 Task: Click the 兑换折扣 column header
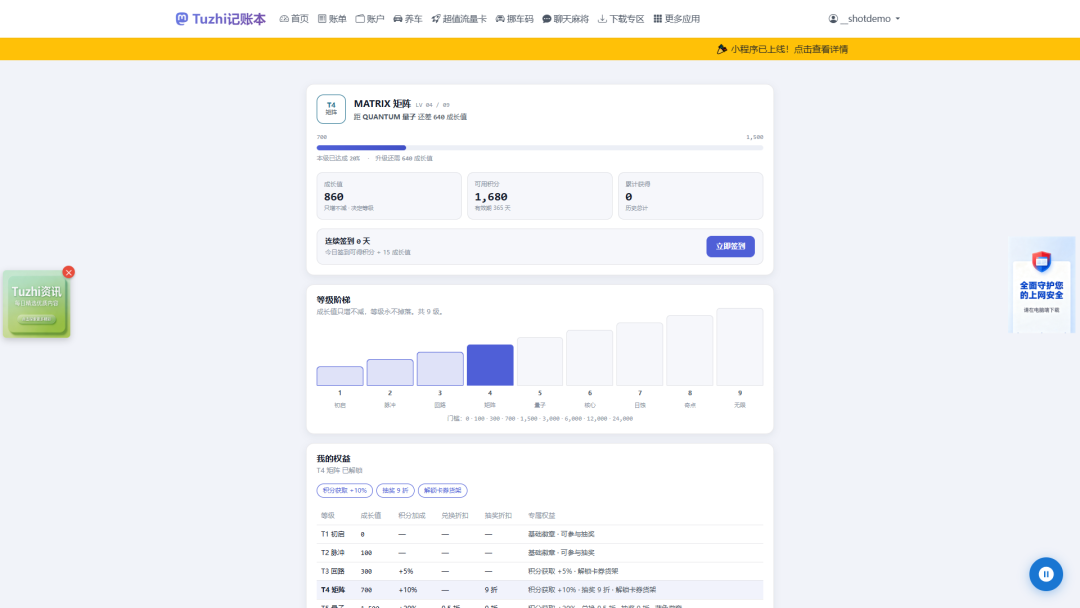click(455, 515)
